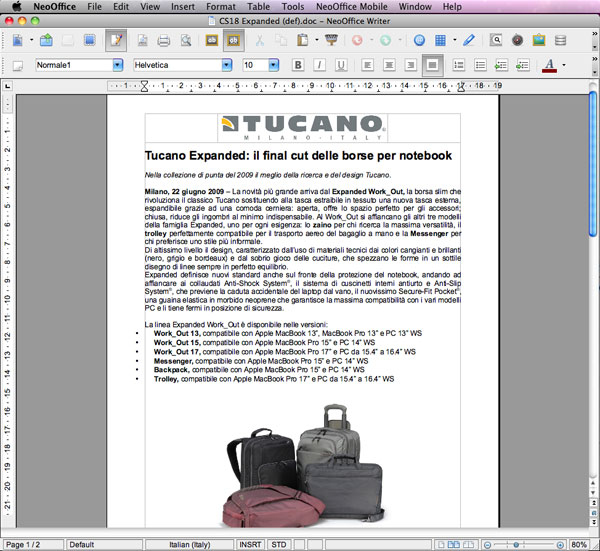
Task: Open the Insert menu
Action: (183, 7)
